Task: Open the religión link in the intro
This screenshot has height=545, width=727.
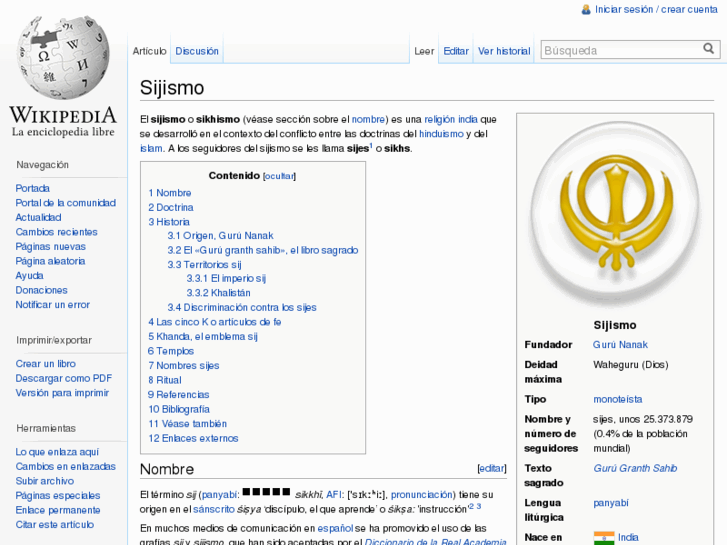Action: click(x=439, y=119)
